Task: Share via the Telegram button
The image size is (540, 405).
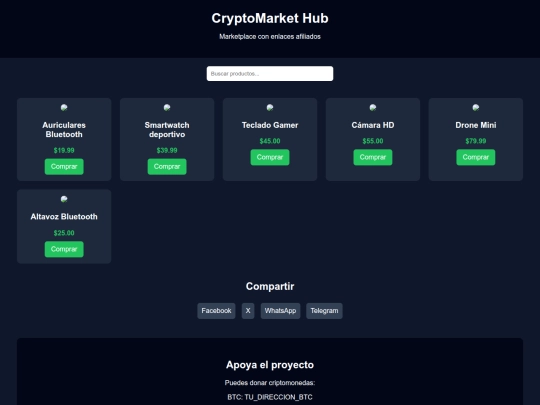Action: point(324,311)
